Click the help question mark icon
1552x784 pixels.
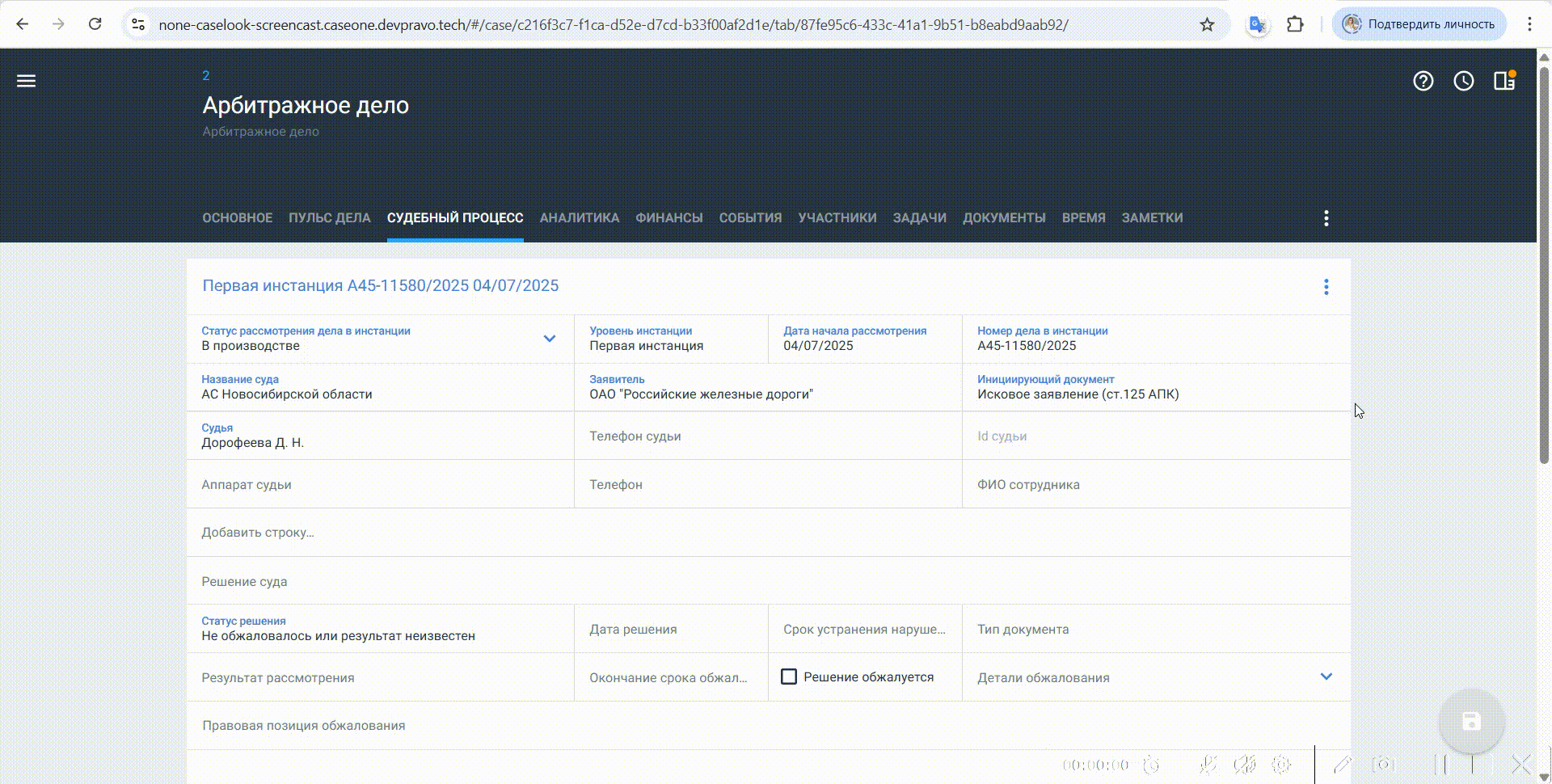(x=1423, y=81)
